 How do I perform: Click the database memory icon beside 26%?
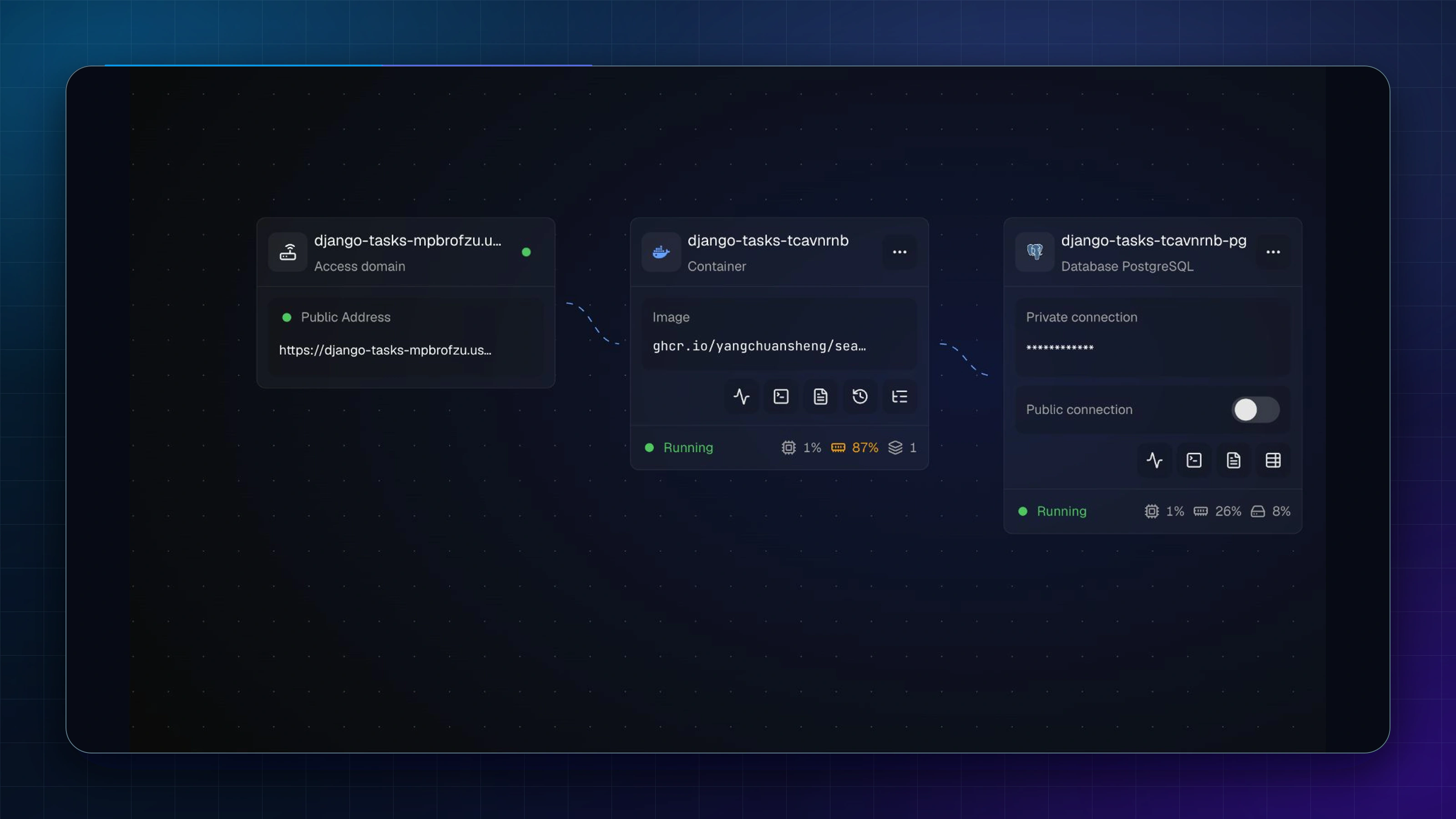point(1201,511)
